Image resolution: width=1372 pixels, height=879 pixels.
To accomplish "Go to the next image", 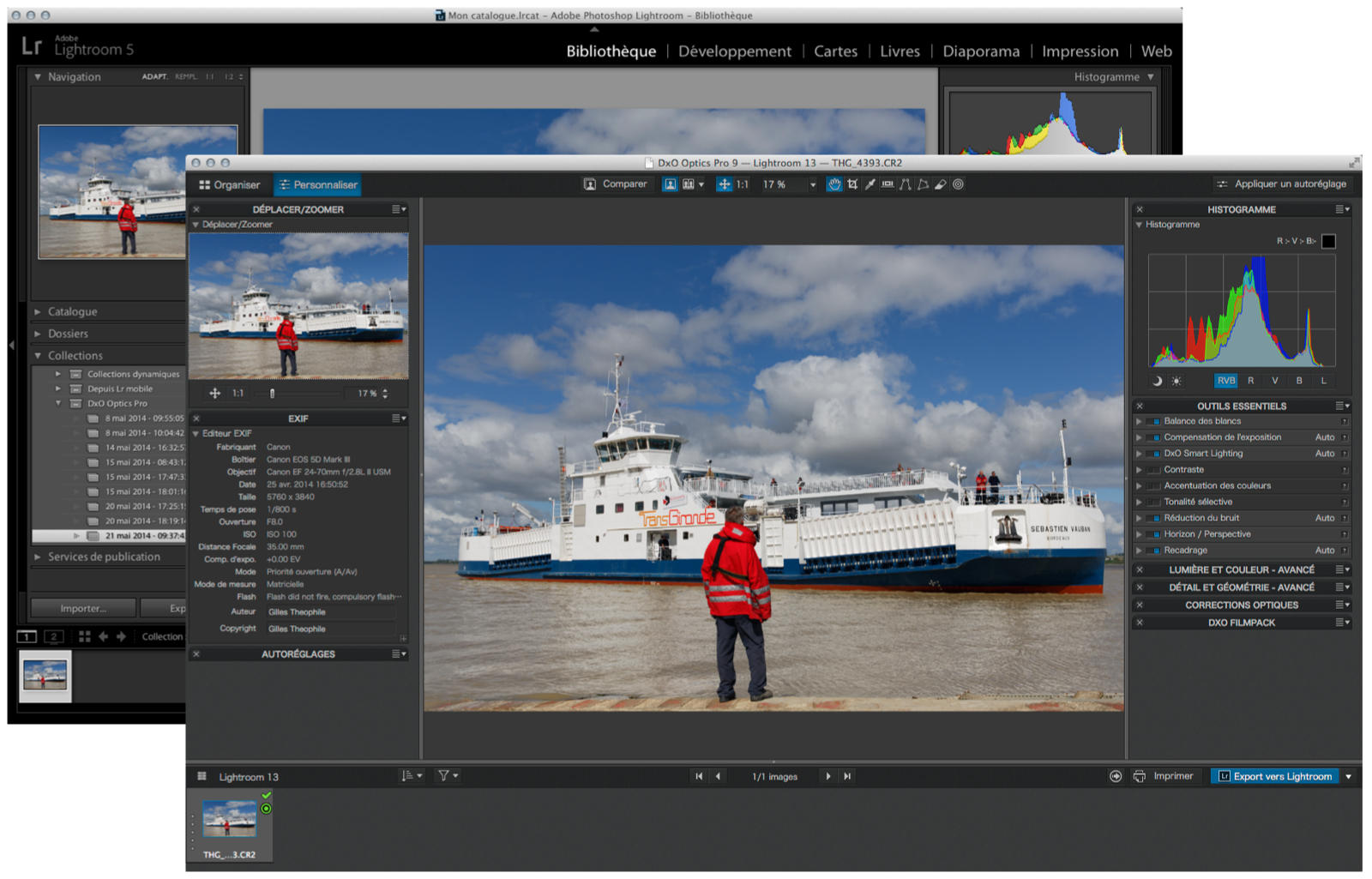I will click(x=827, y=776).
